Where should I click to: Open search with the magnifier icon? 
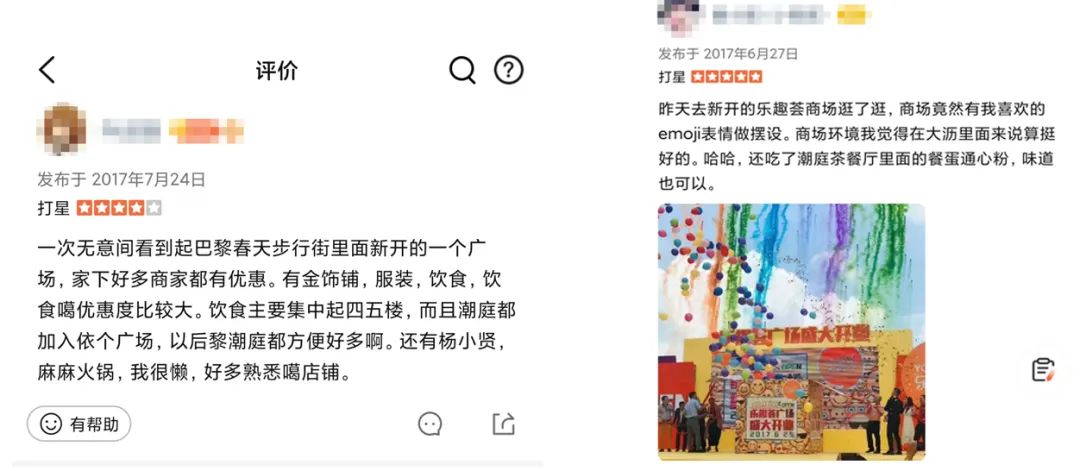click(462, 70)
